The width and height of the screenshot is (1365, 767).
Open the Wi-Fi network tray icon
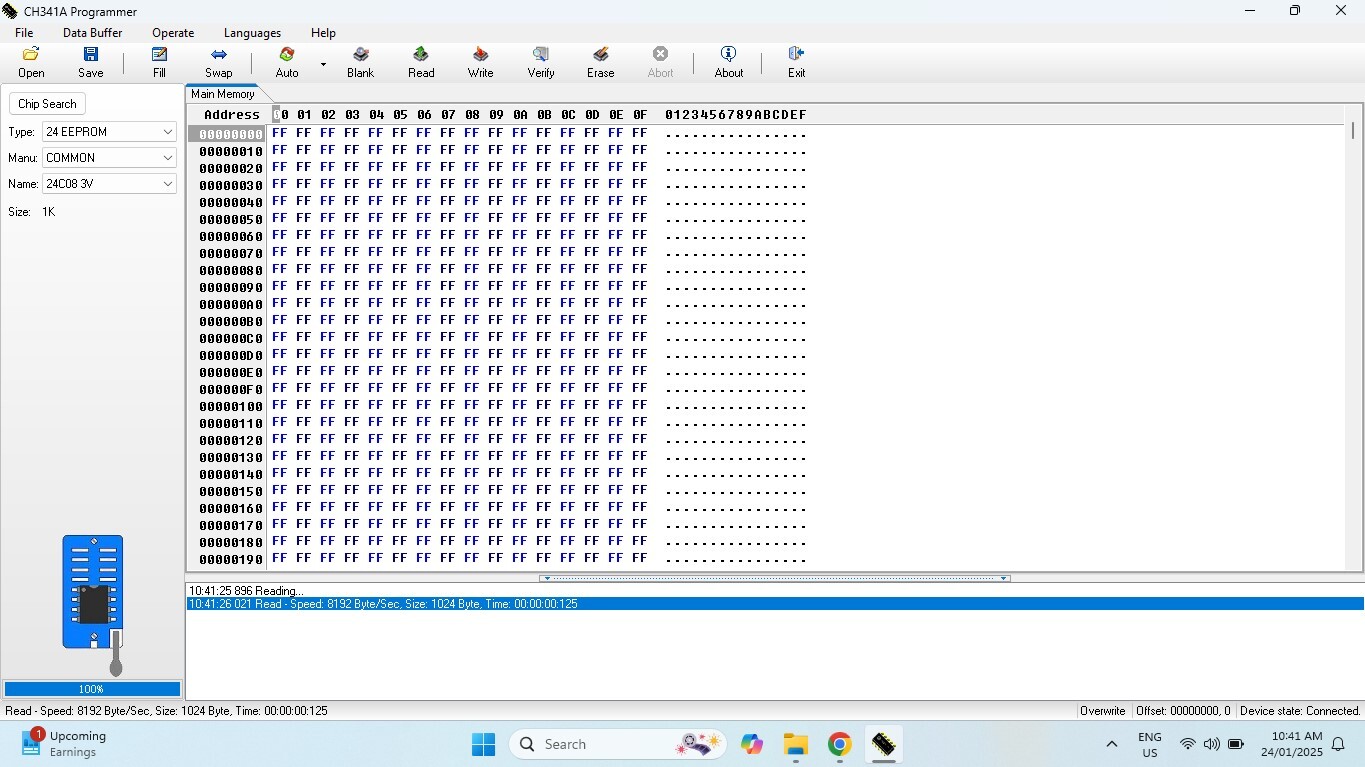[1187, 744]
